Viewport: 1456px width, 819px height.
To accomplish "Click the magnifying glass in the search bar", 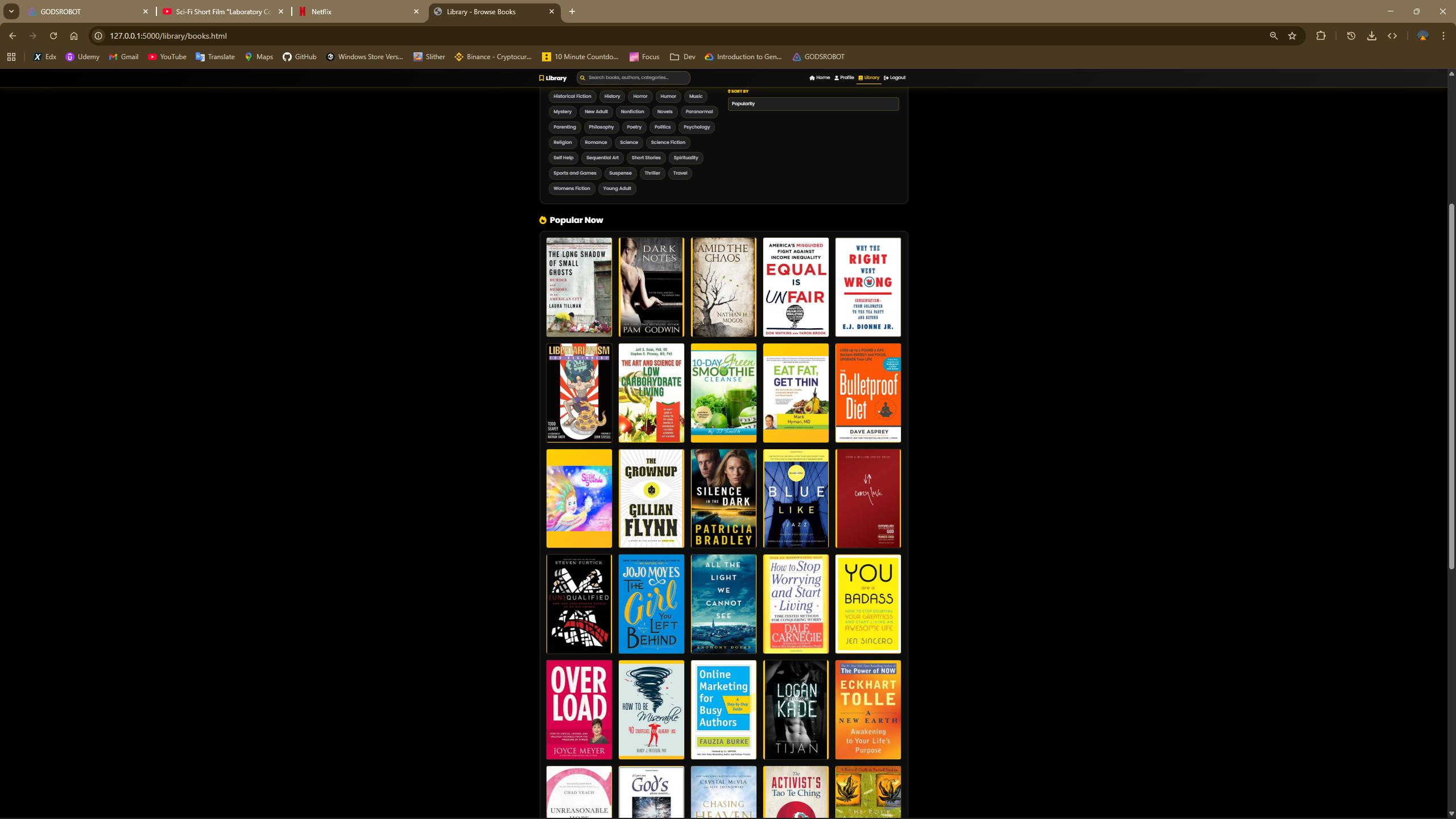I will click(583, 78).
